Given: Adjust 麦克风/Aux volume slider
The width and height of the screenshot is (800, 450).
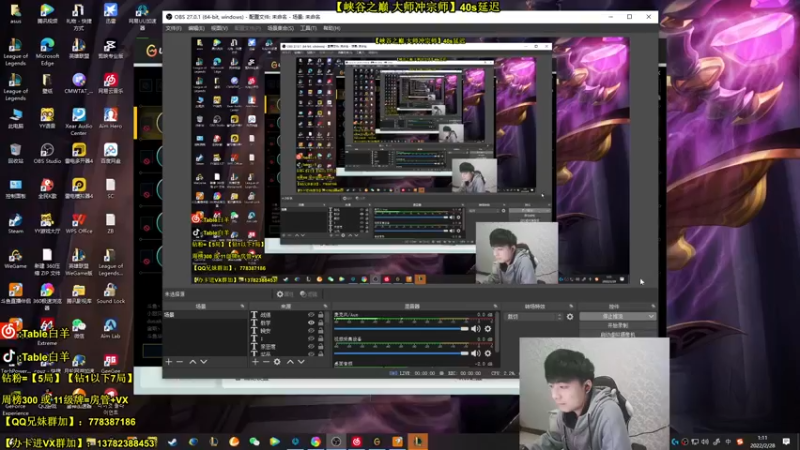Looking at the screenshot, I should pyautogui.click(x=401, y=329).
